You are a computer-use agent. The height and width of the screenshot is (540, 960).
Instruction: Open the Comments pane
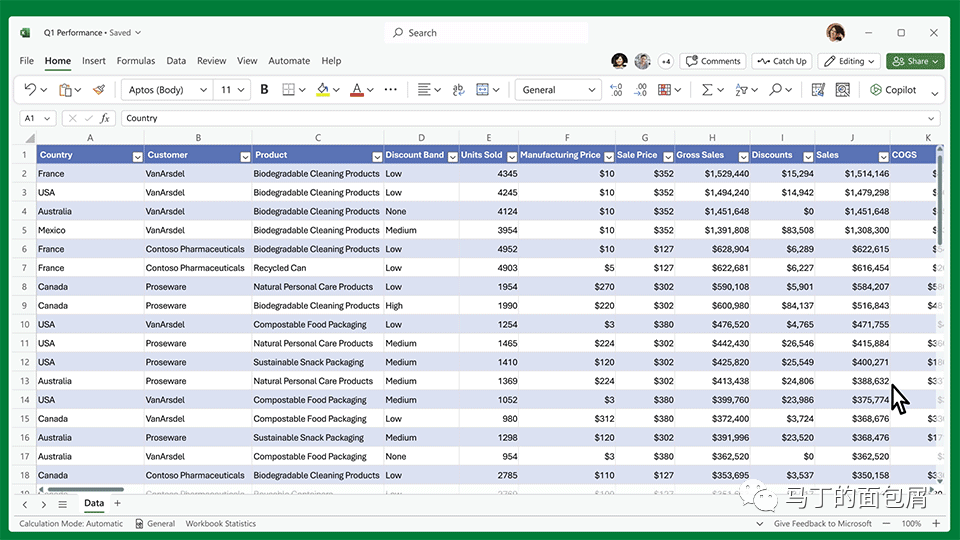click(x=713, y=61)
